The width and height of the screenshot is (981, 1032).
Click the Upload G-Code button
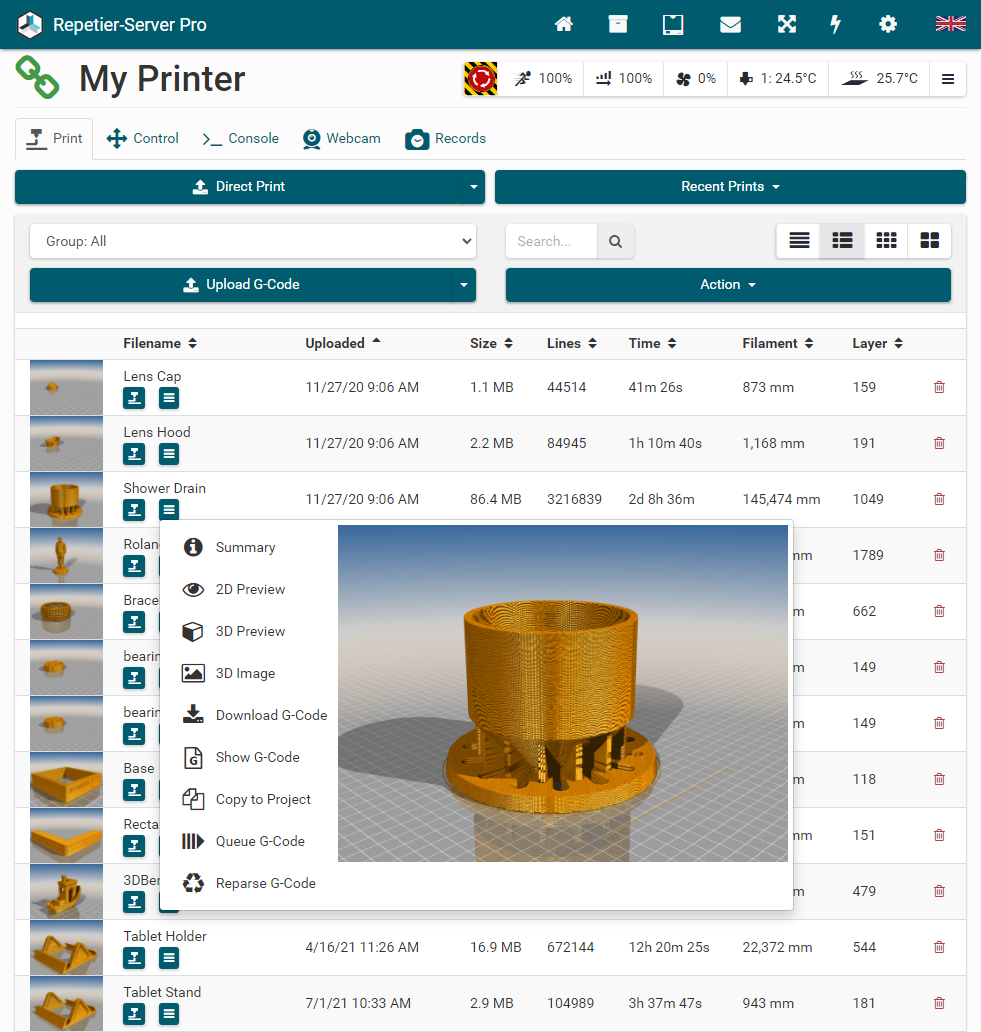tap(240, 285)
